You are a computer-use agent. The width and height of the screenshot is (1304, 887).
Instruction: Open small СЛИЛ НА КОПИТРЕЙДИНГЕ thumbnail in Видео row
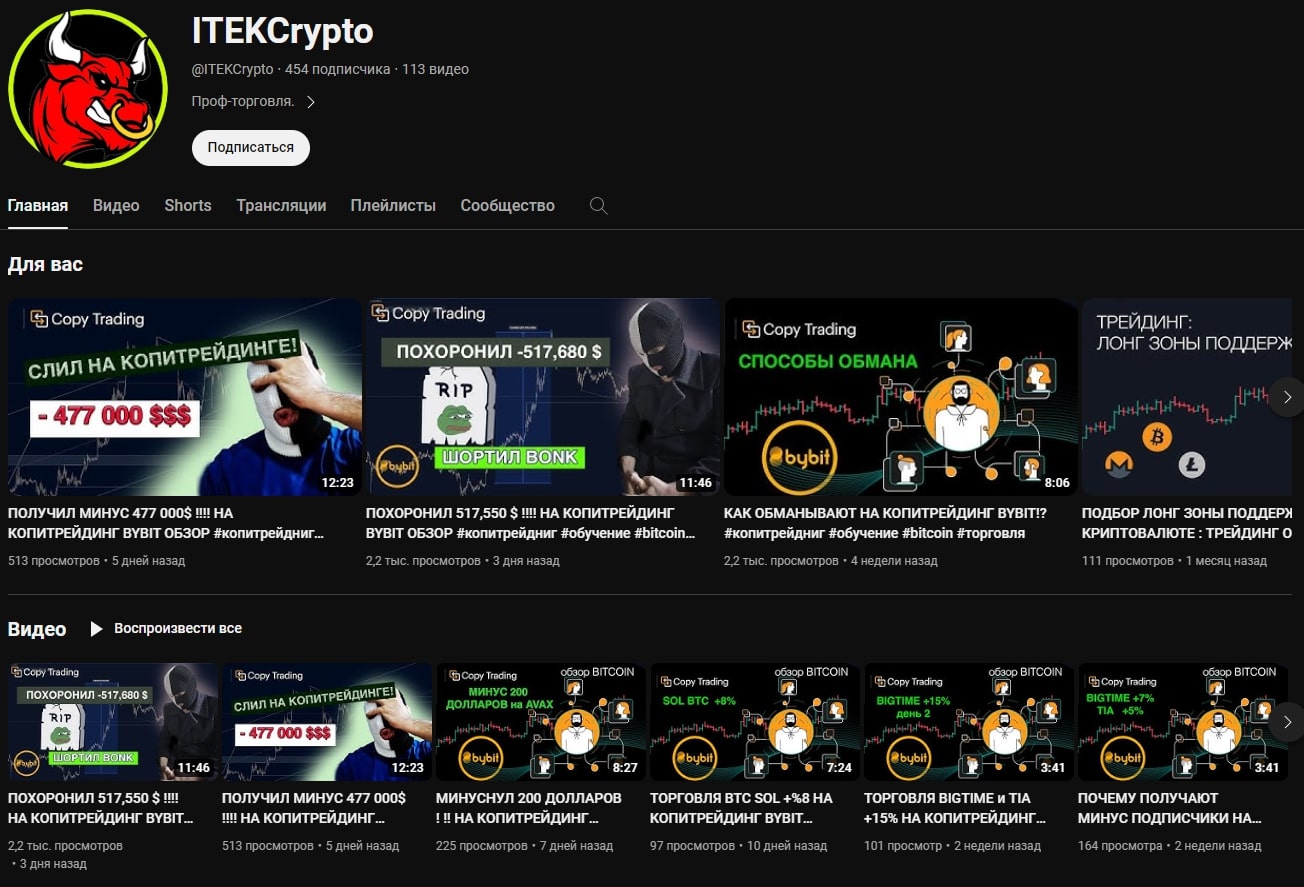pos(327,722)
